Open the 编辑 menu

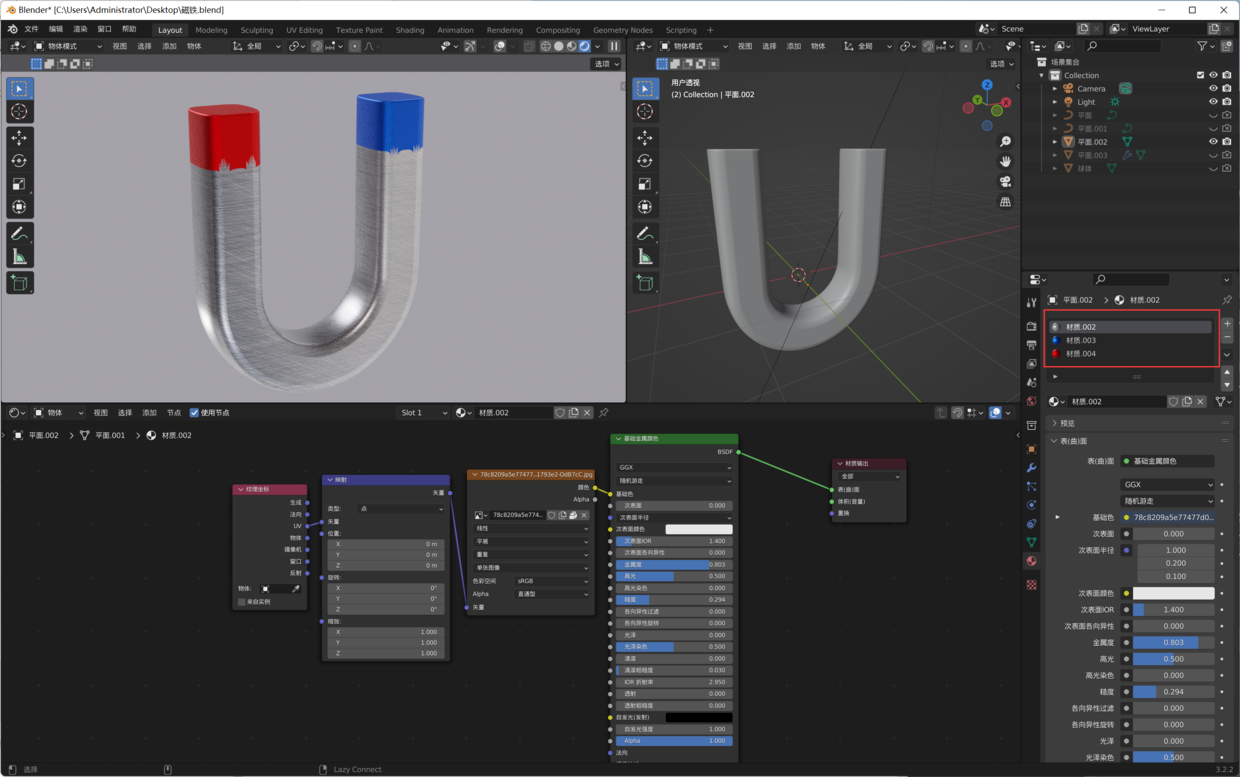tap(56, 29)
